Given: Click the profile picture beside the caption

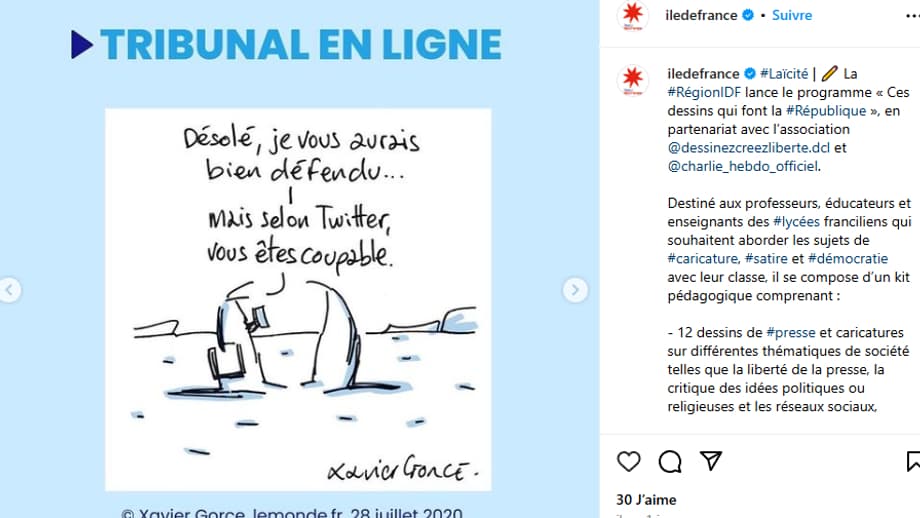Looking at the screenshot, I should (632, 80).
